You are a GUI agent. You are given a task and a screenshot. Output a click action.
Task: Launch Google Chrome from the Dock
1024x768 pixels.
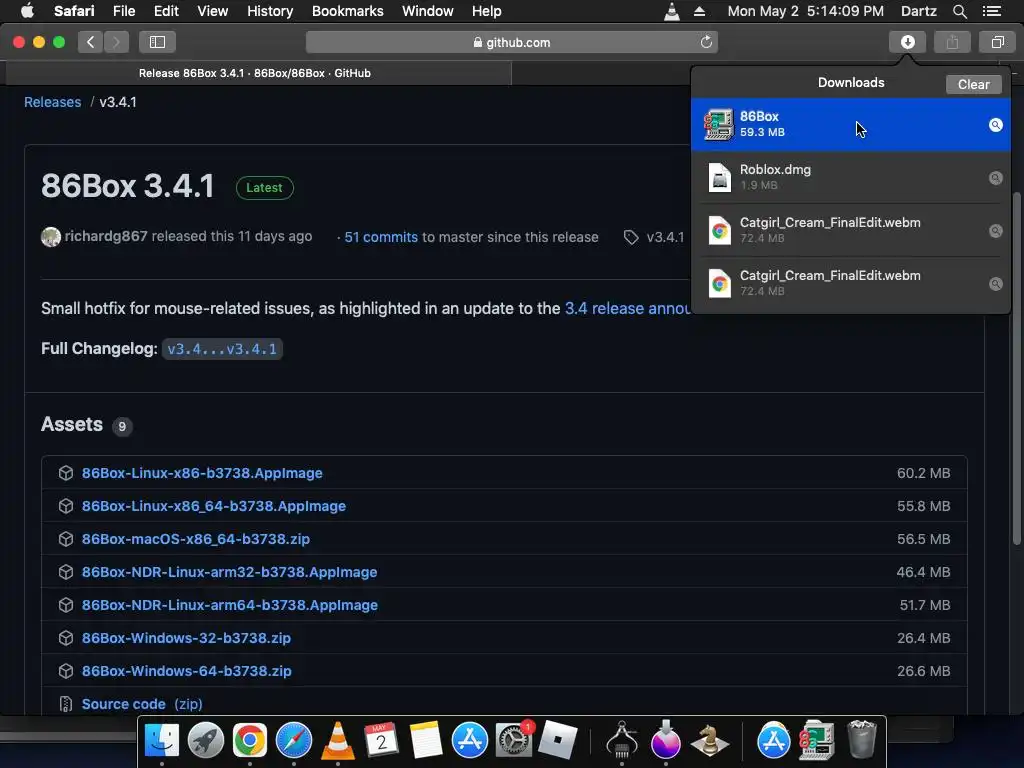(249, 740)
